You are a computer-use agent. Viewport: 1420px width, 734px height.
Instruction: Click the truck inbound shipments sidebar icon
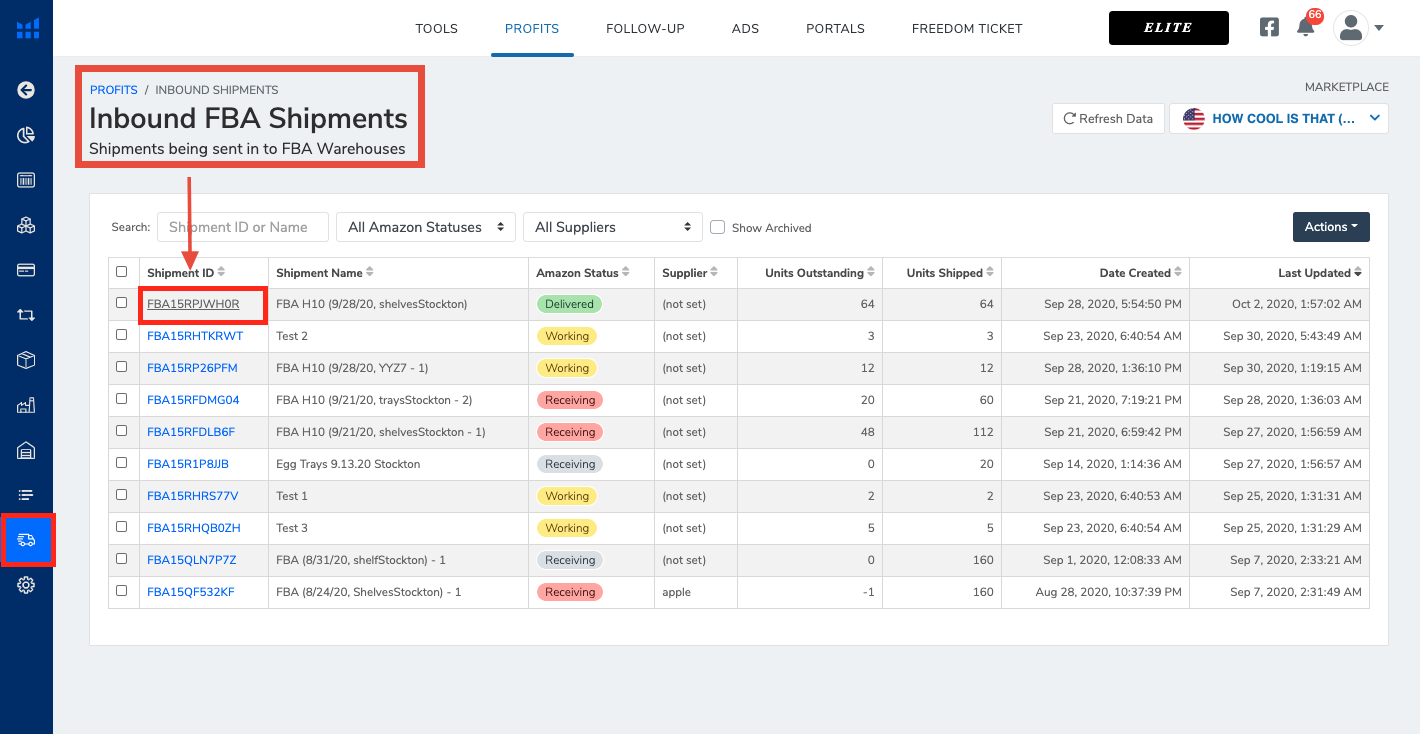tap(26, 540)
